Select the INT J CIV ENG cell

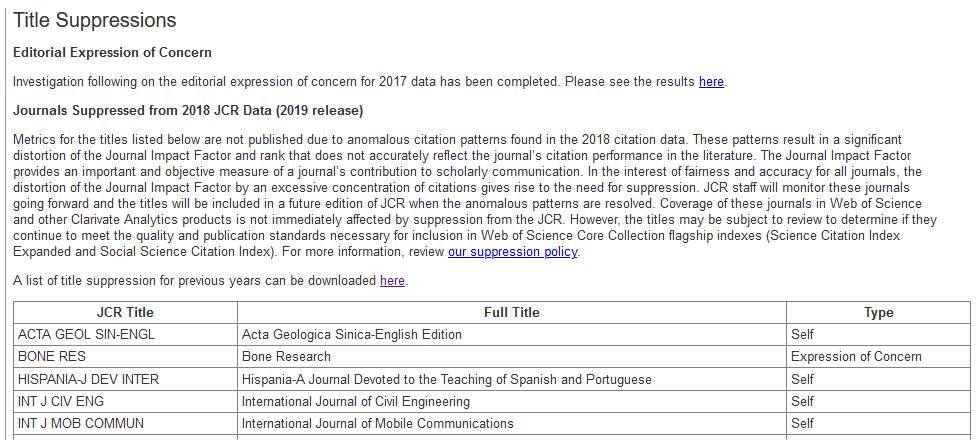[x=125, y=401]
